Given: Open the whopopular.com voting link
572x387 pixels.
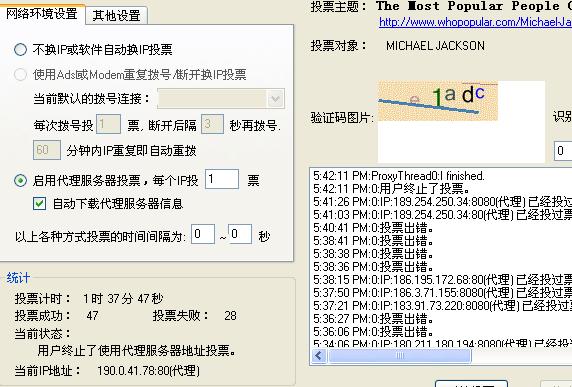Looking at the screenshot, I should [475, 22].
